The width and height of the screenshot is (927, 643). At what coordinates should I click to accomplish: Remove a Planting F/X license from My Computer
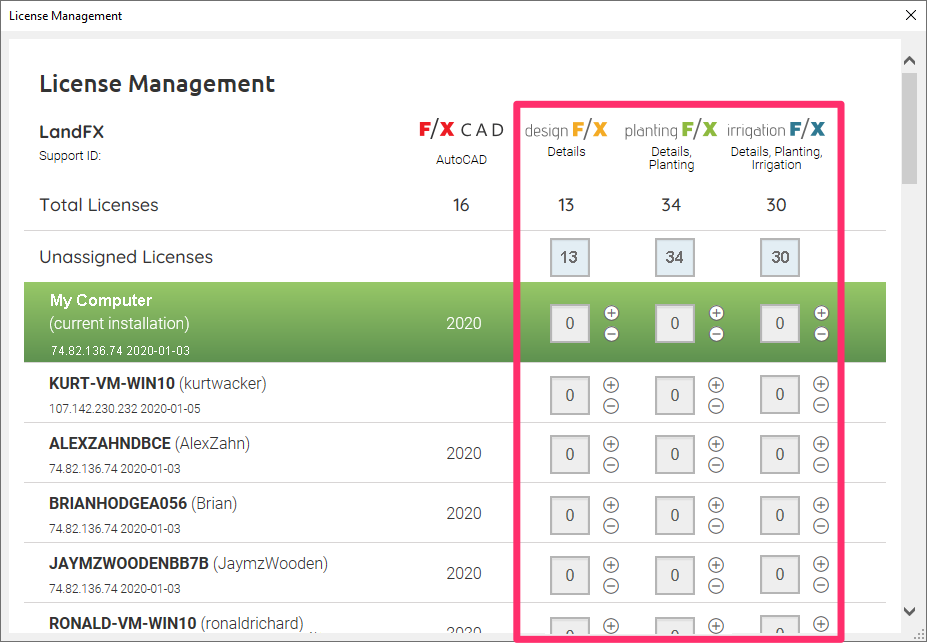pos(716,335)
